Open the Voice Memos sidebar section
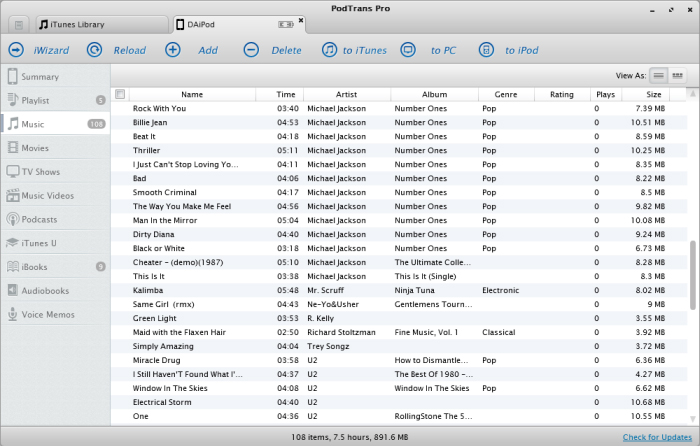The image size is (700, 446). point(55,314)
